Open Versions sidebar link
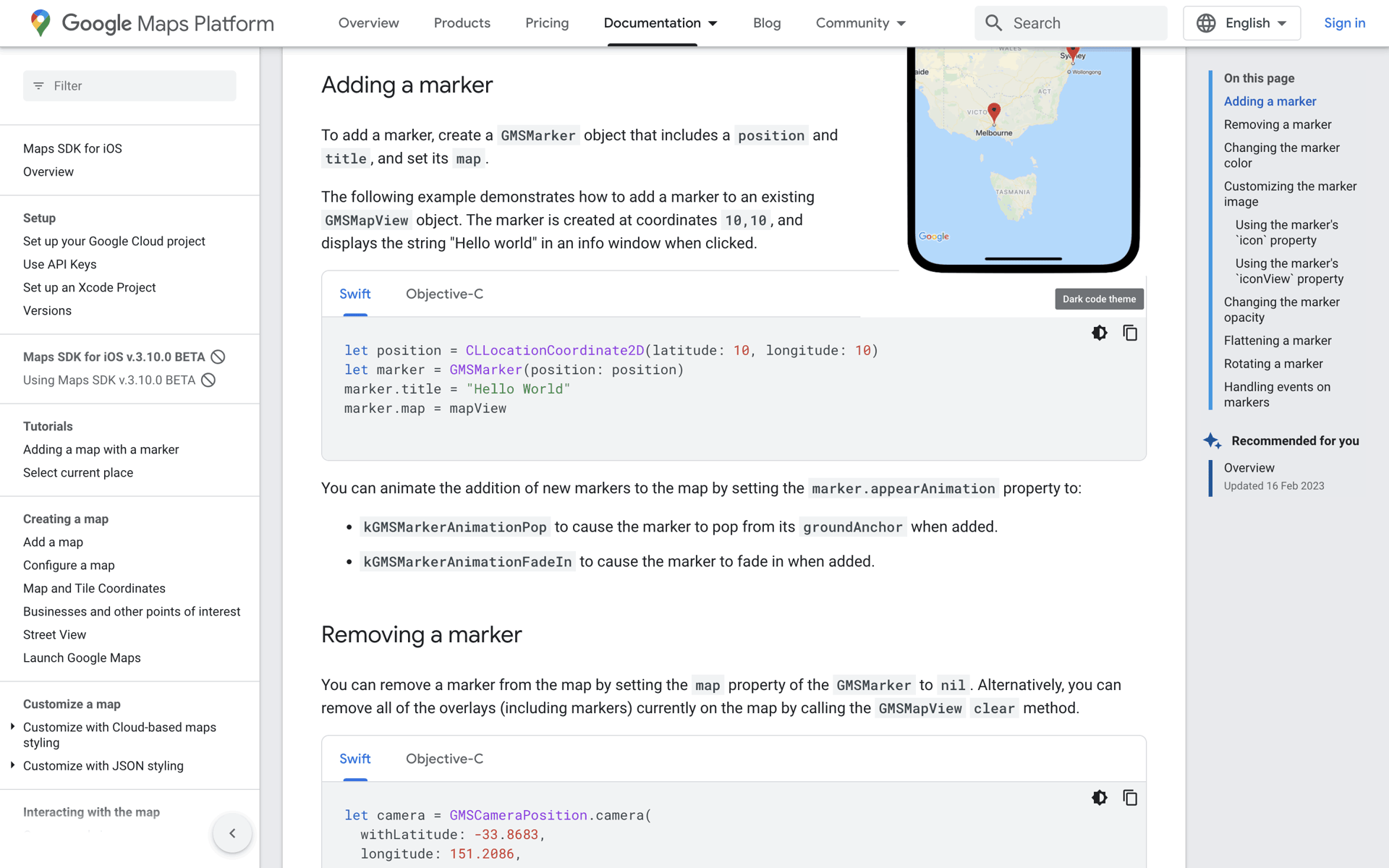This screenshot has width=1389, height=868. coord(47,310)
